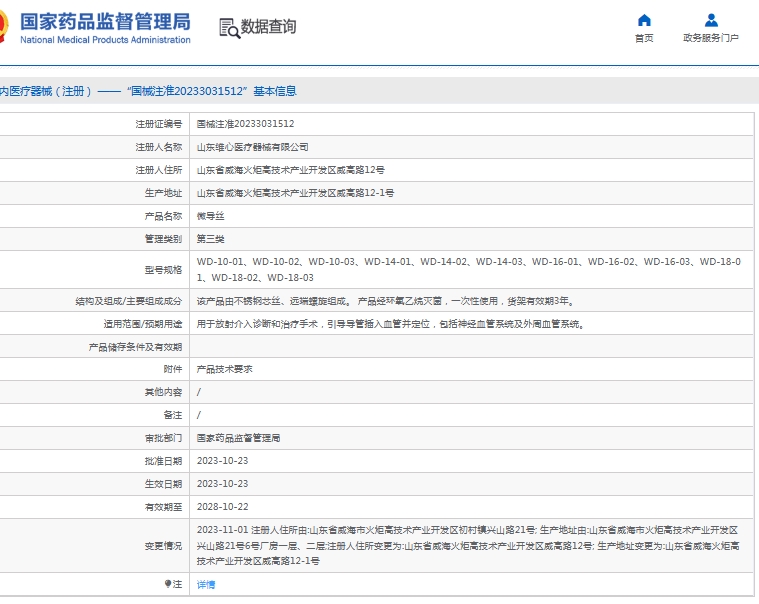Click the 产品名称 row label
Image resolution: width=759 pixels, height=604 pixels.
[x=164, y=216]
